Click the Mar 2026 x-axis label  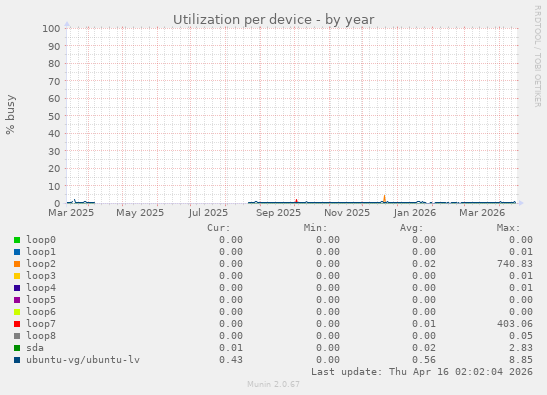pos(482,213)
